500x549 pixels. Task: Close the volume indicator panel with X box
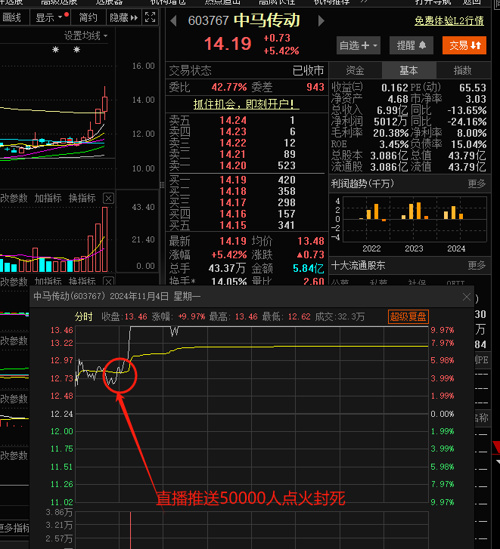click(x=109, y=199)
